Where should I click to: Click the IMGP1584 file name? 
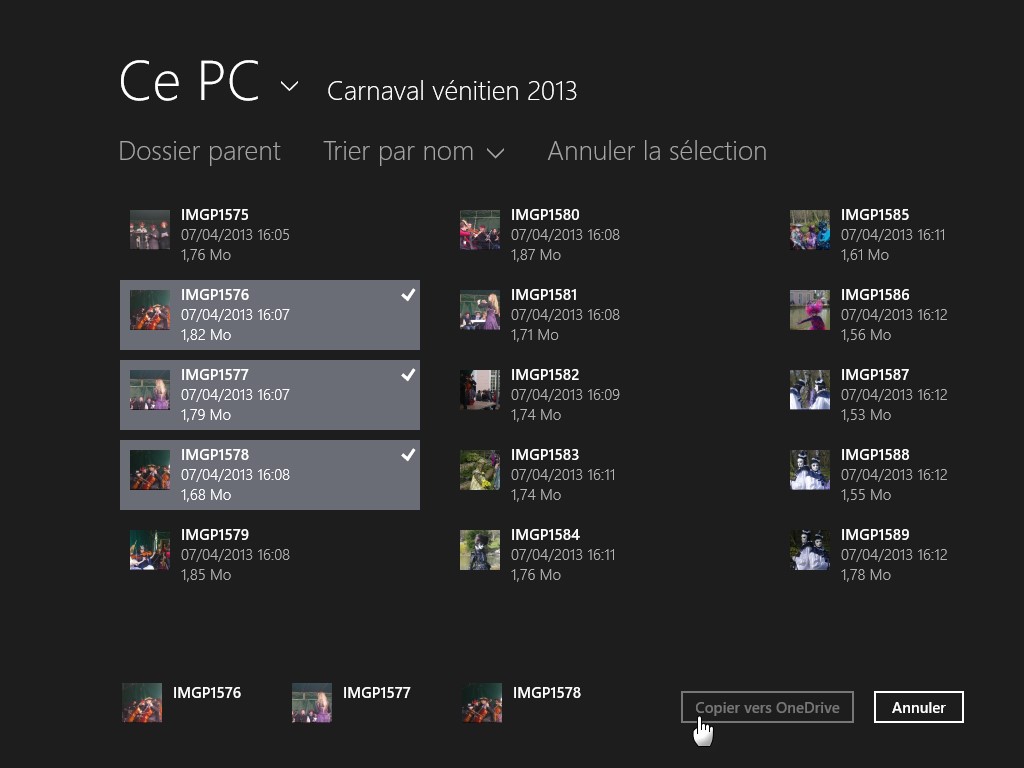point(545,535)
